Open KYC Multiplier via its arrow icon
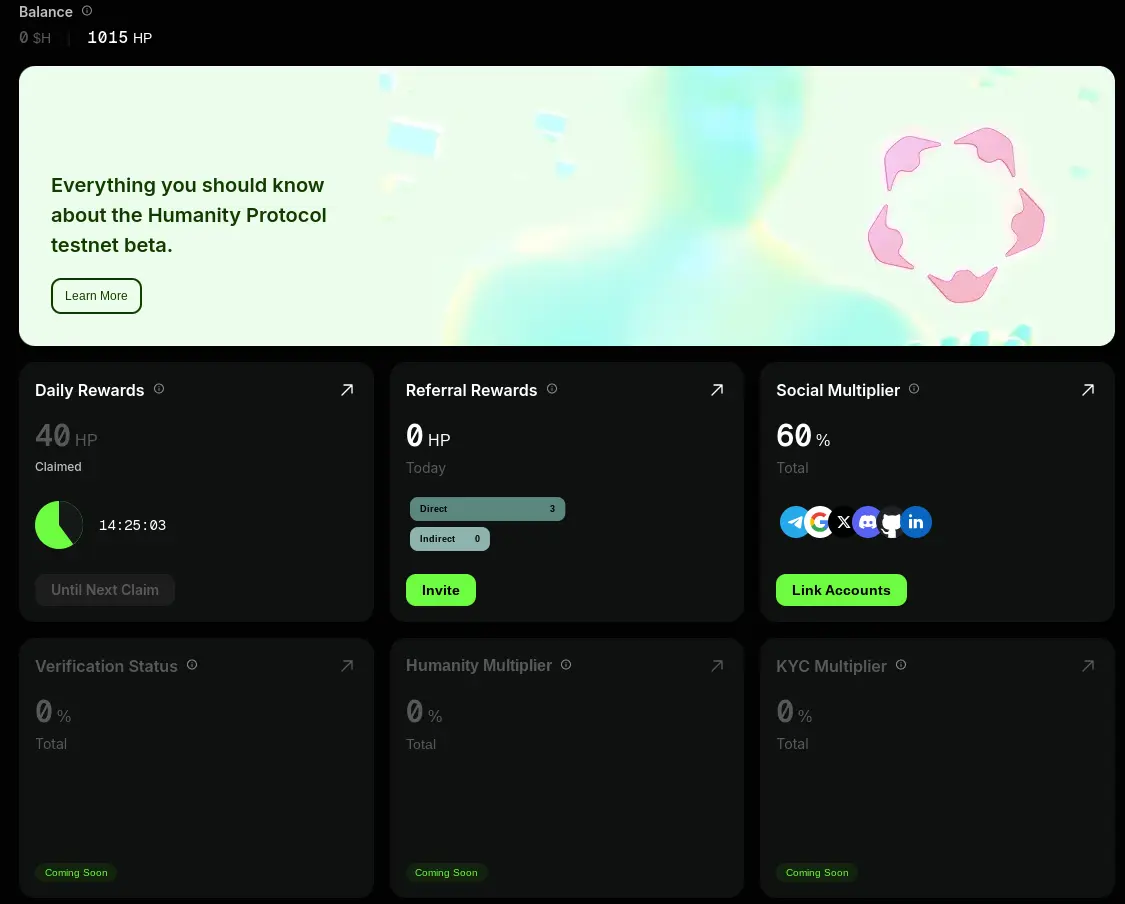 point(1088,666)
